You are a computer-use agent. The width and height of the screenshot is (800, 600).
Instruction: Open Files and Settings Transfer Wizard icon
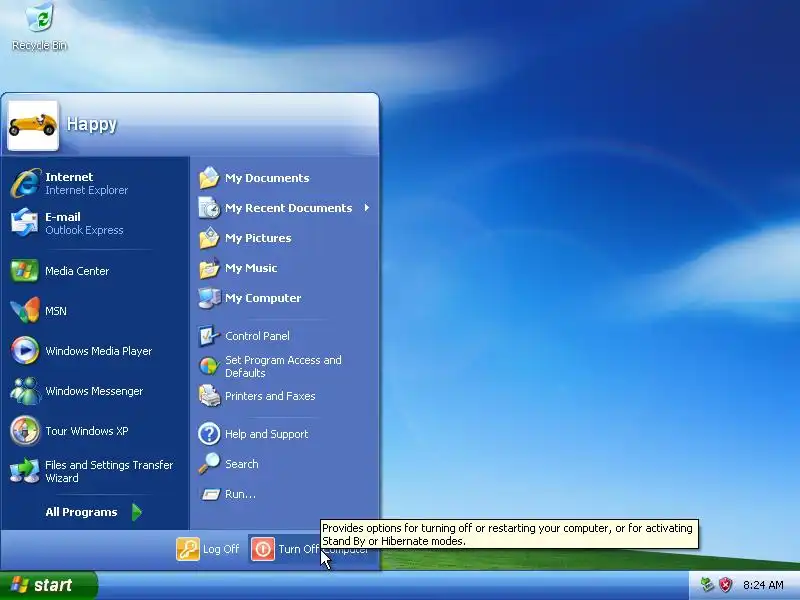click(x=24, y=471)
